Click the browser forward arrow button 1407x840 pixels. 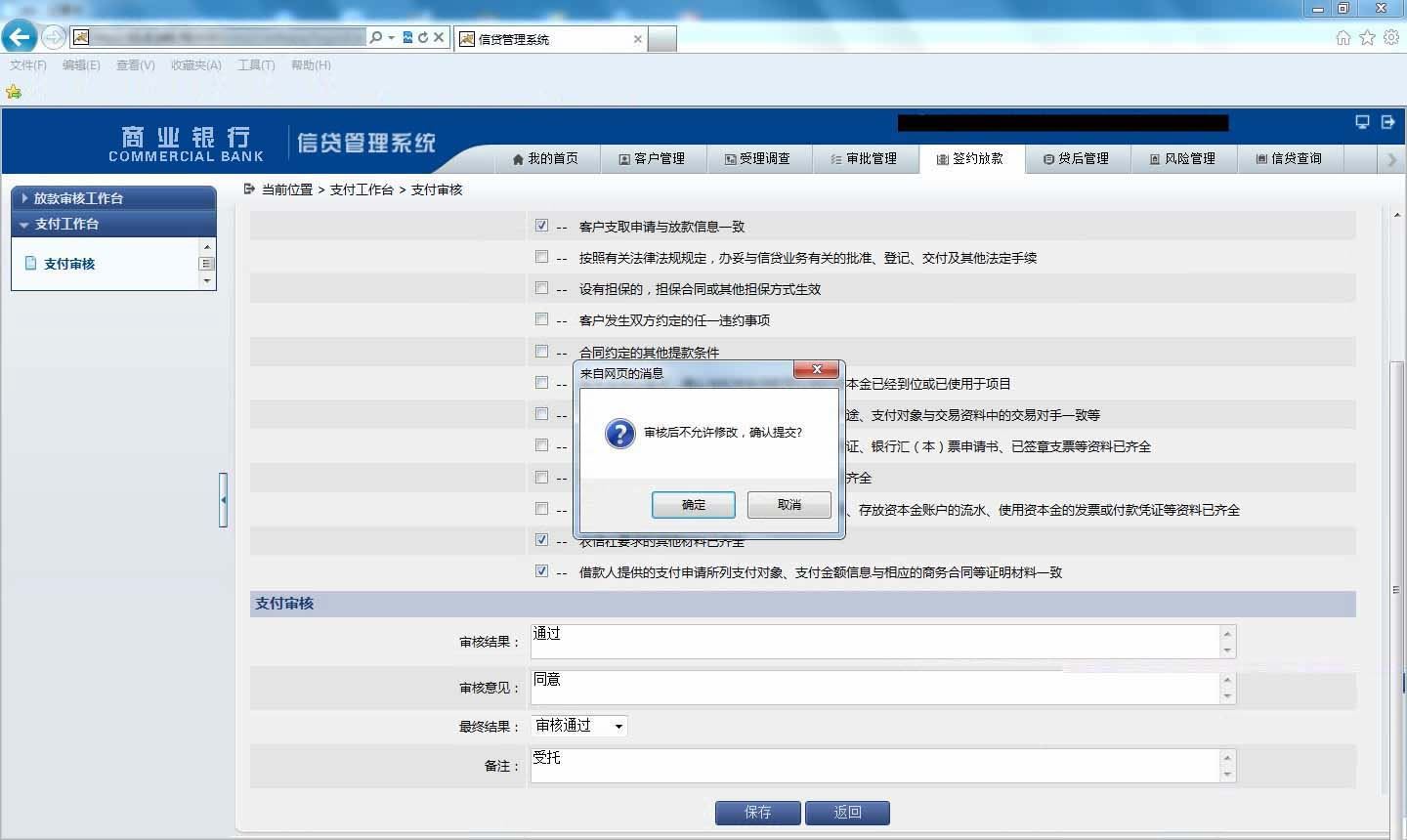[x=53, y=37]
